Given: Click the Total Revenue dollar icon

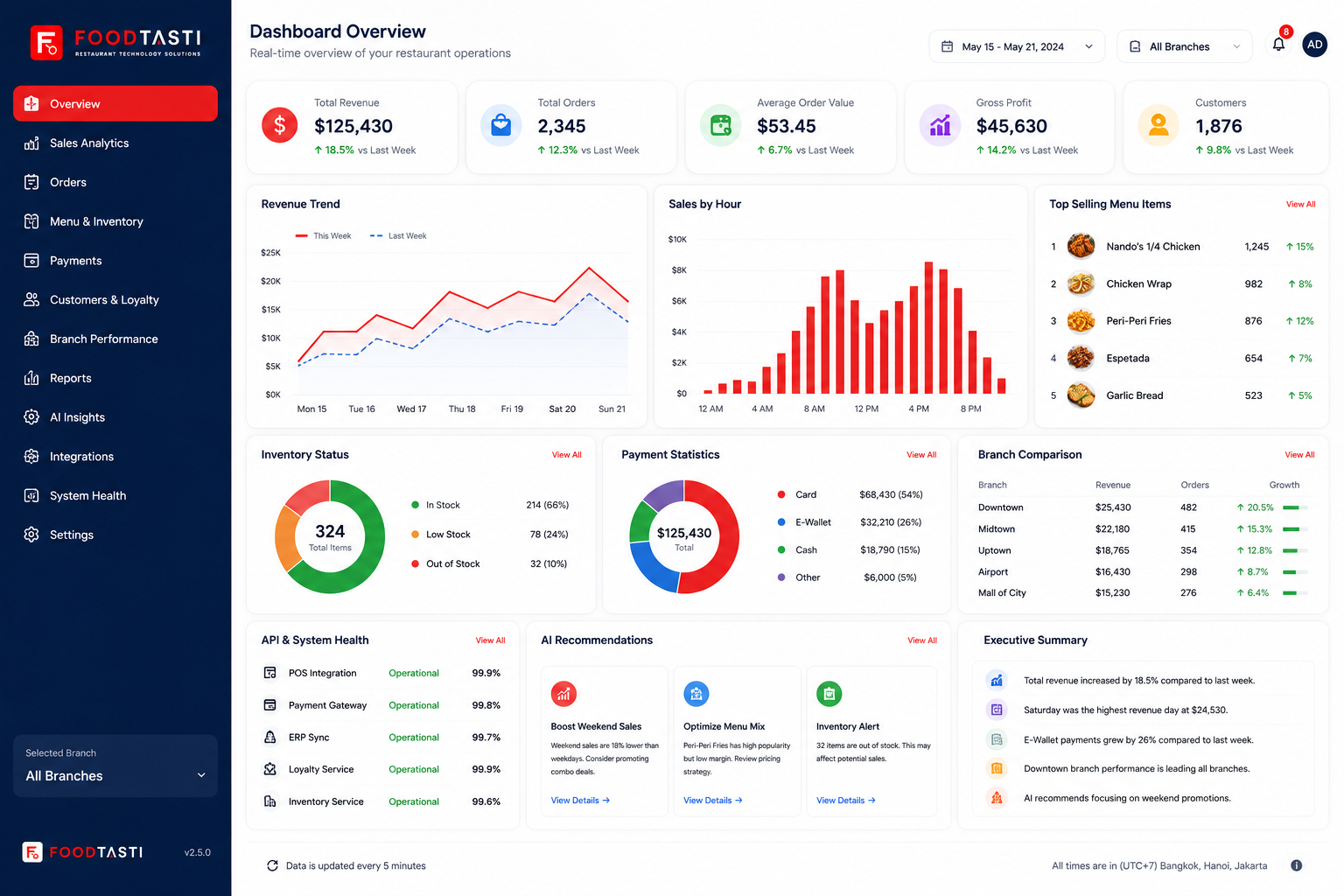Looking at the screenshot, I should tap(280, 125).
